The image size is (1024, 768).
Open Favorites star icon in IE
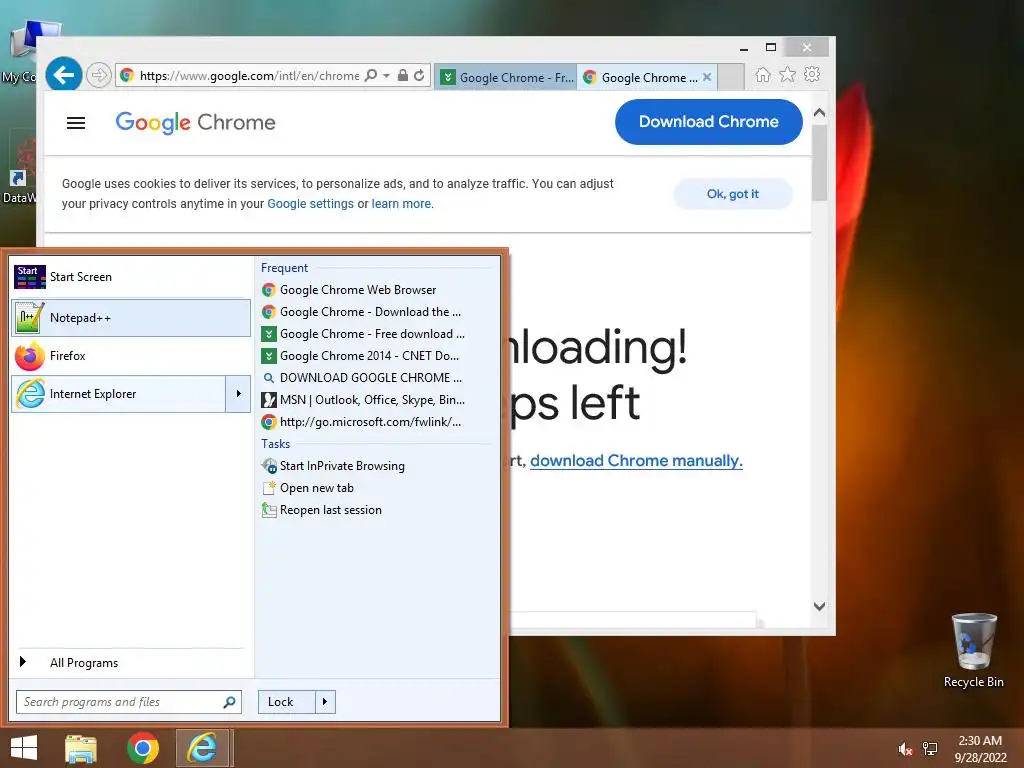click(788, 74)
